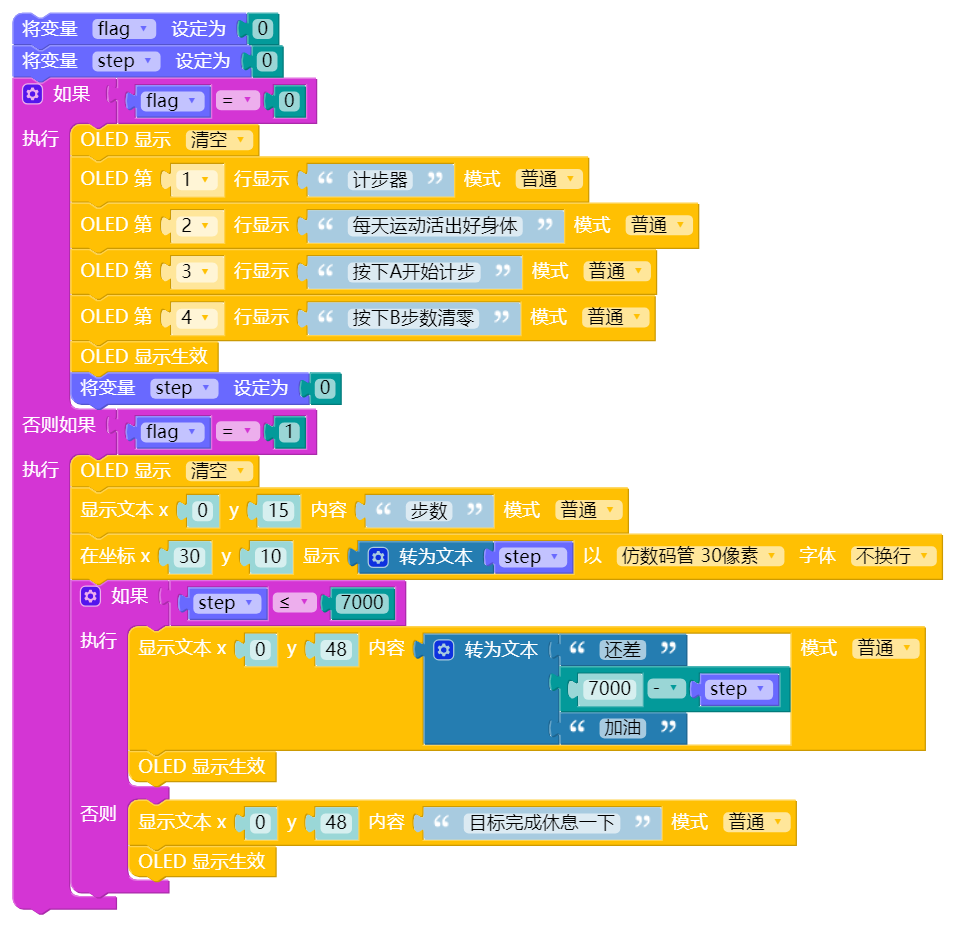This screenshot has height=927, width=955.
Task: Edit the y coordinate value 10
Action: point(270,557)
